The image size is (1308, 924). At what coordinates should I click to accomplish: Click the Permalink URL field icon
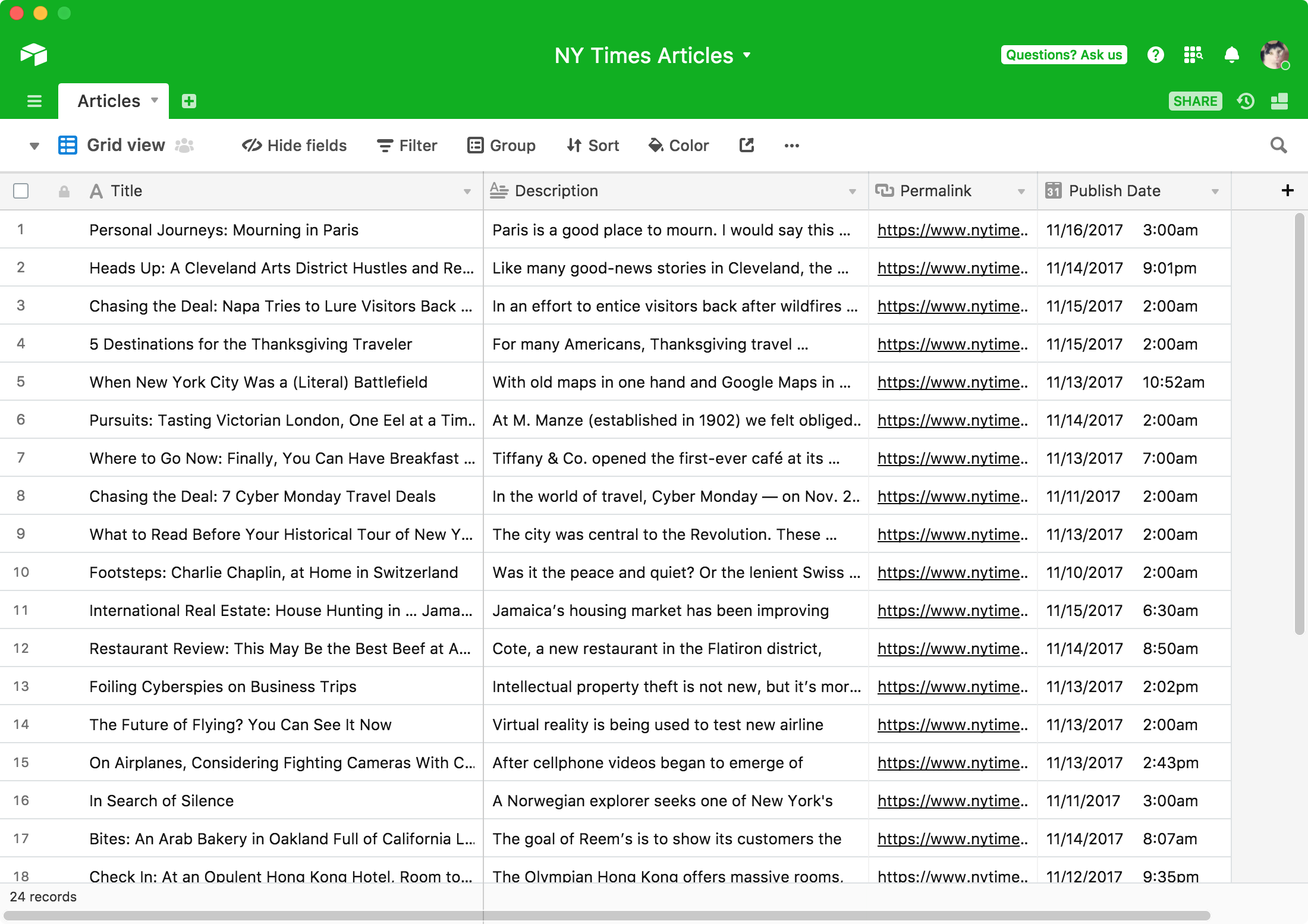pyautogui.click(x=885, y=191)
